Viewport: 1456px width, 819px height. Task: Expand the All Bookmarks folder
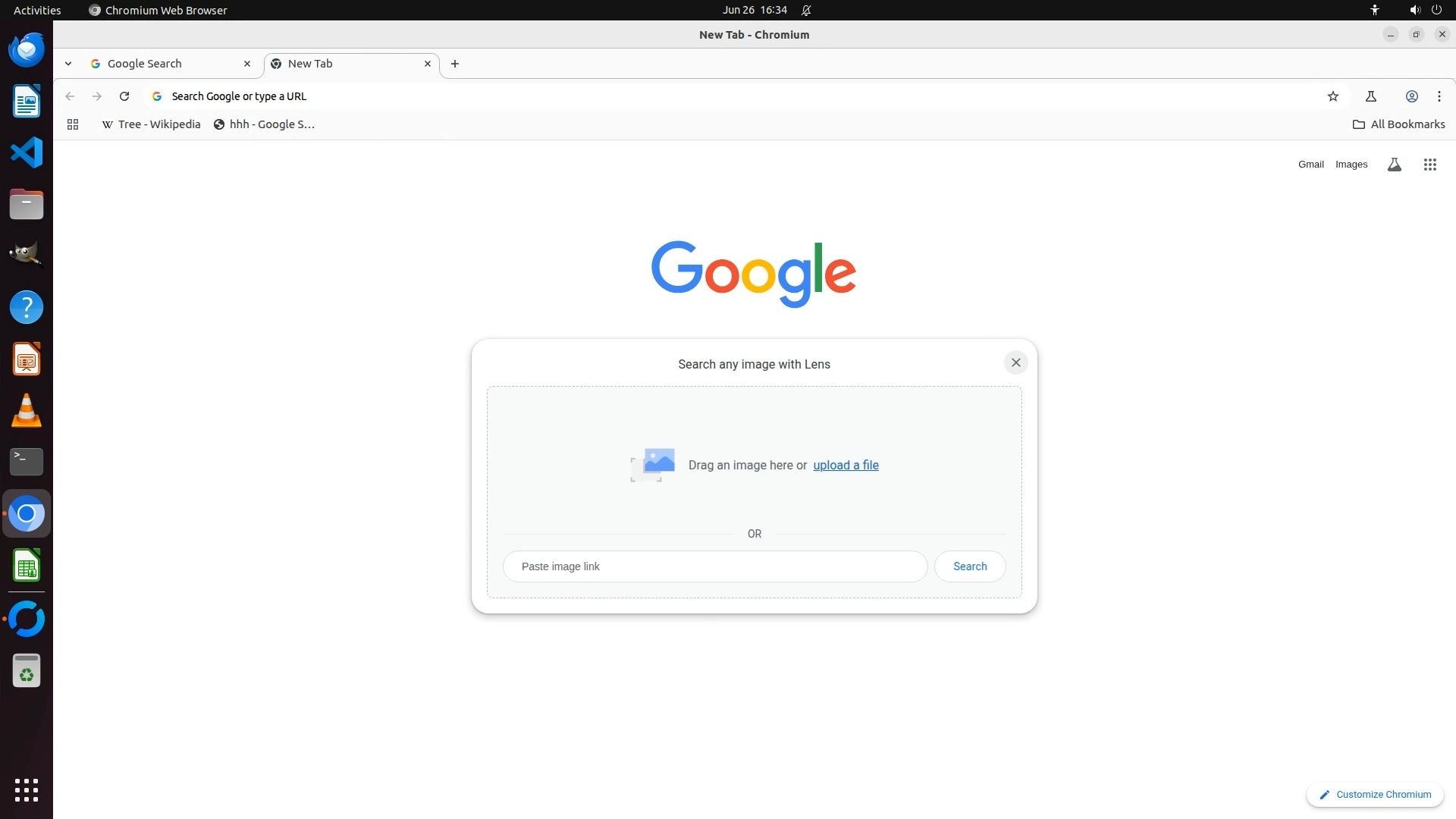click(1399, 124)
